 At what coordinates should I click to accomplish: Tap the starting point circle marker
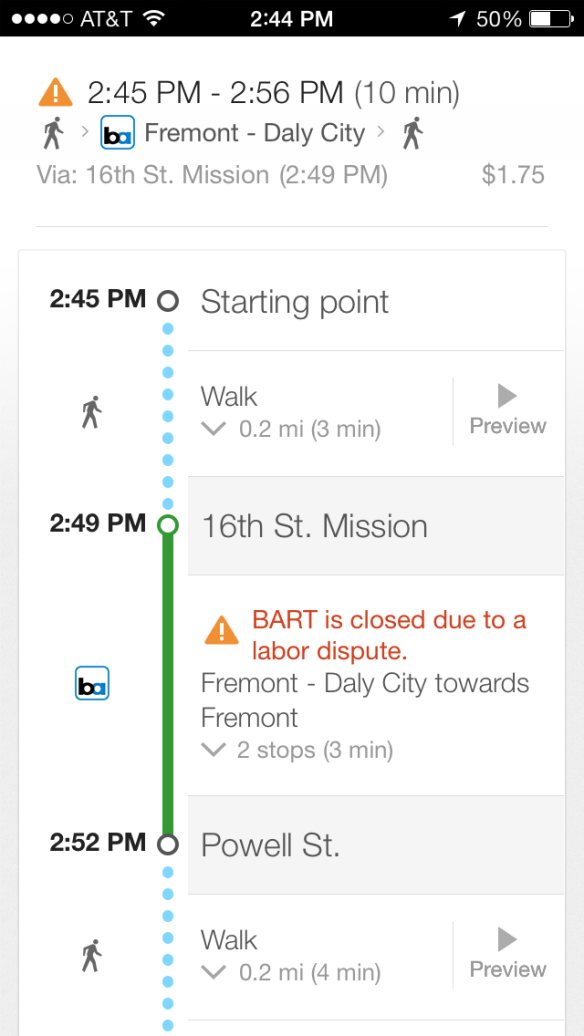tap(168, 300)
